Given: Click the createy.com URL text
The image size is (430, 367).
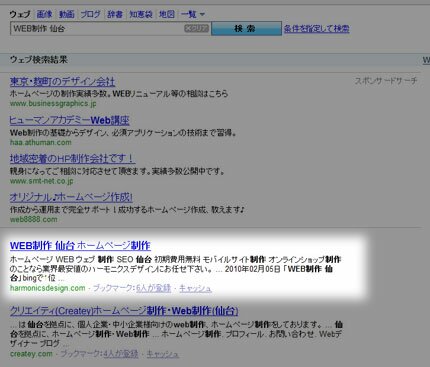Looking at the screenshot, I should (31, 354).
